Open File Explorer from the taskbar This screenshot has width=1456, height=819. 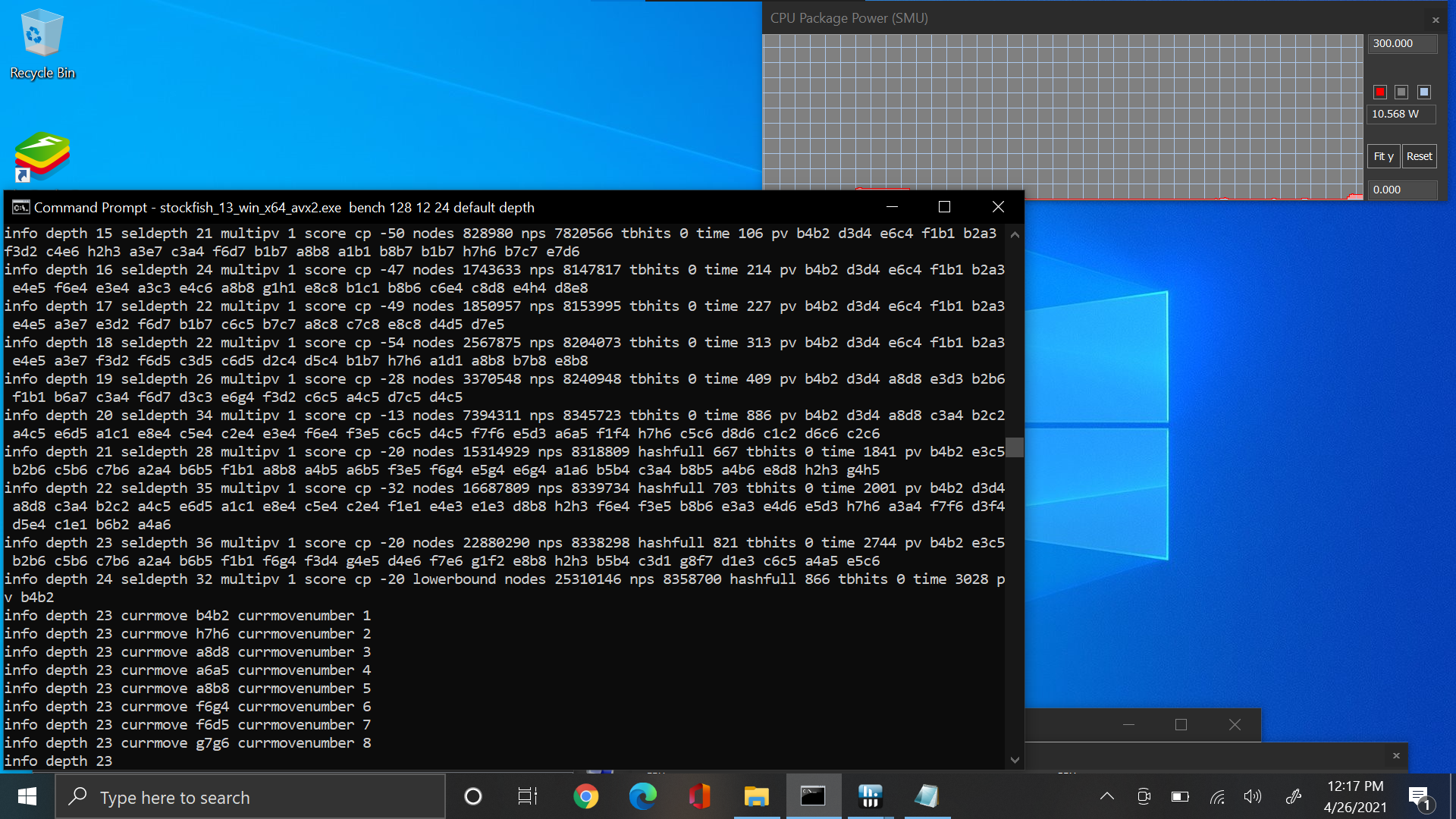pyautogui.click(x=756, y=796)
